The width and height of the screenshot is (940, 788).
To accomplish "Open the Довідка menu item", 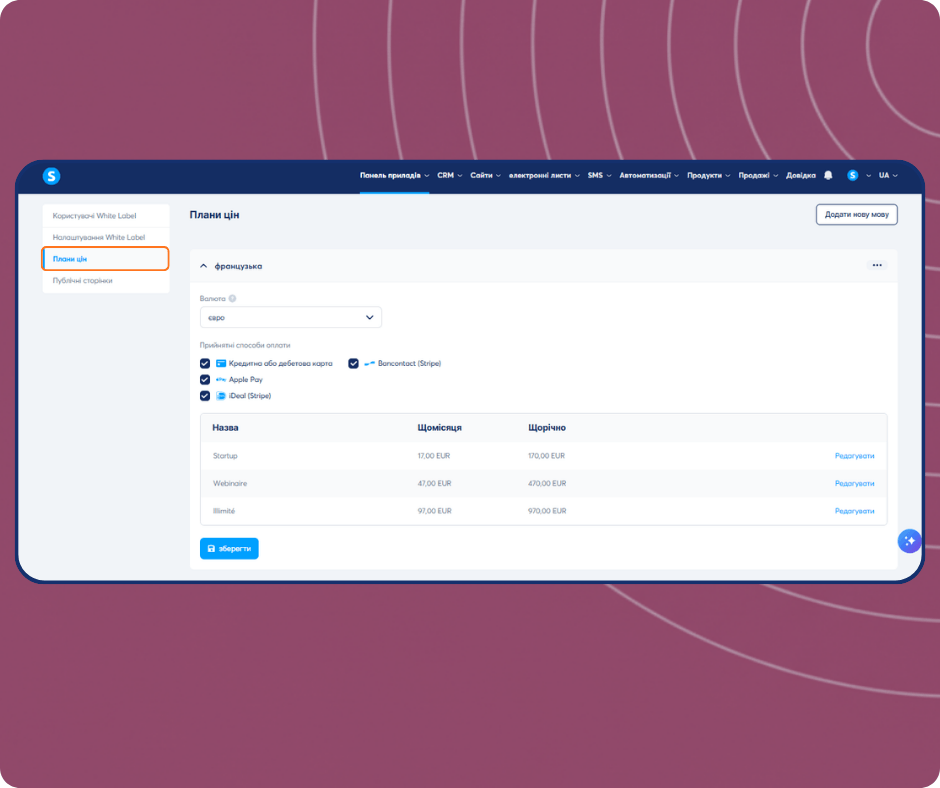I will coord(801,175).
